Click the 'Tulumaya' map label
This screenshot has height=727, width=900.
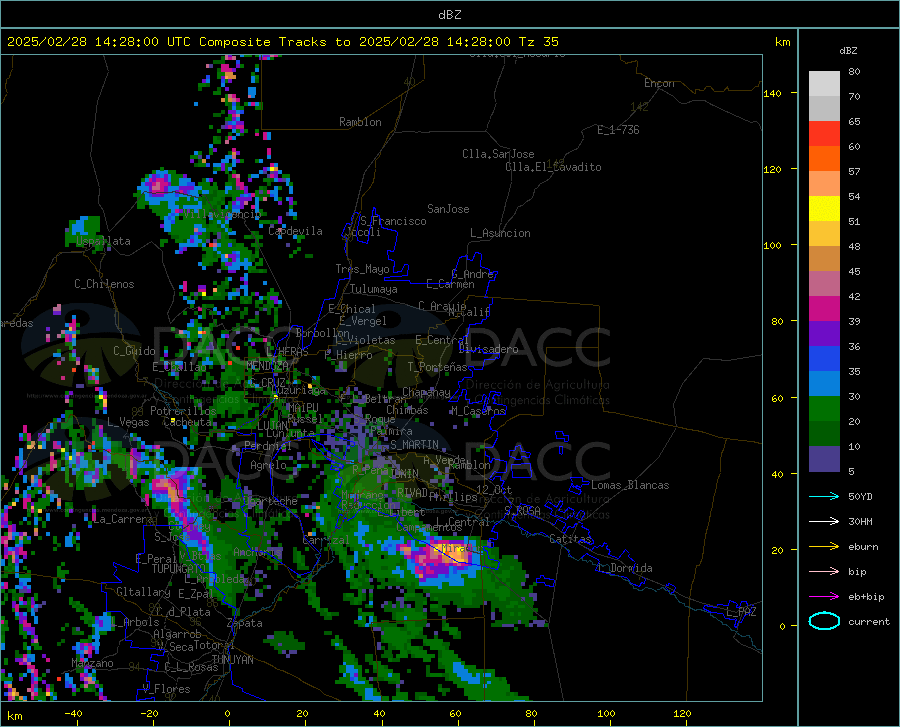[x=373, y=289]
